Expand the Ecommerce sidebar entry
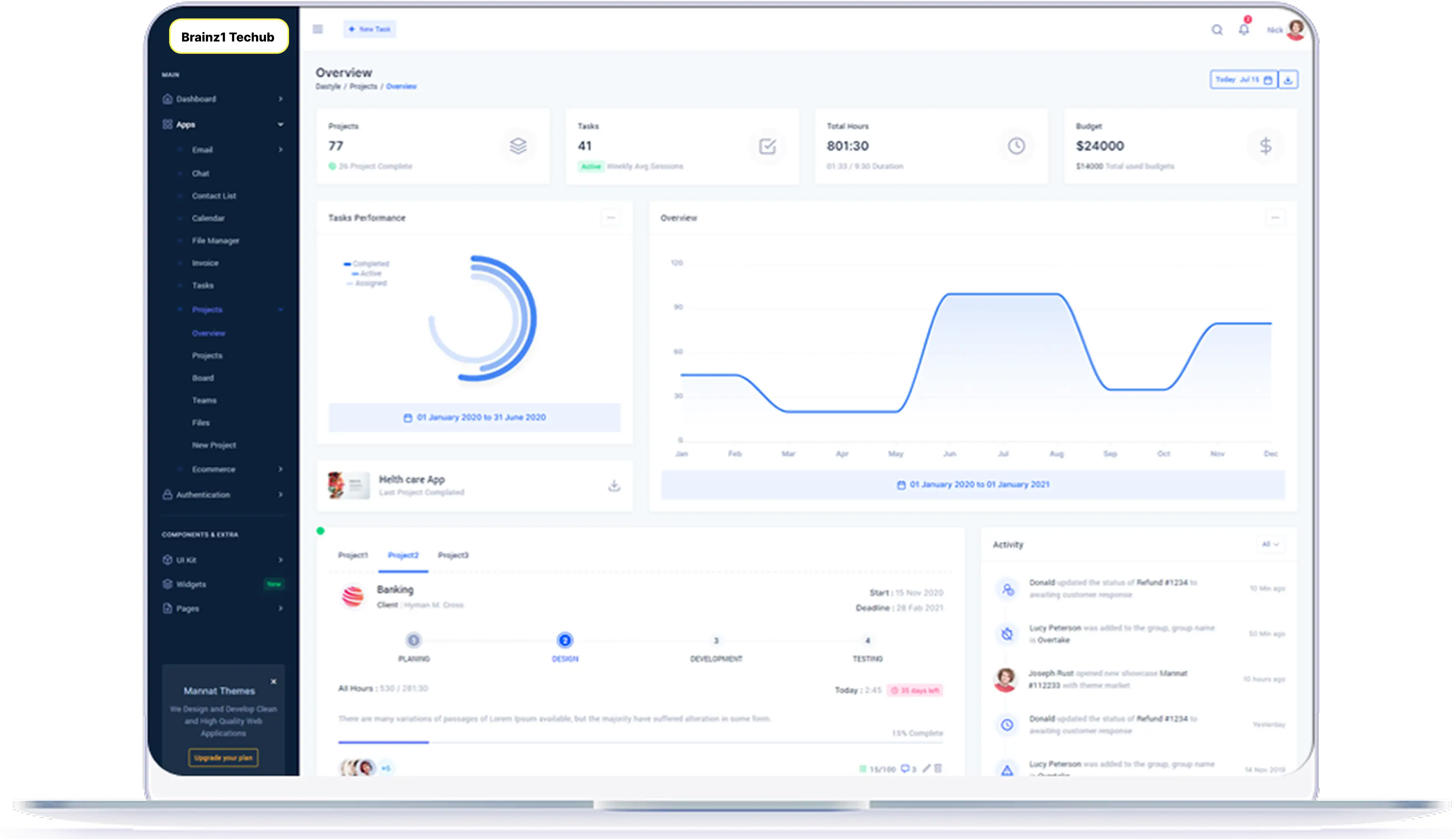1456x839 pixels. tap(281, 469)
